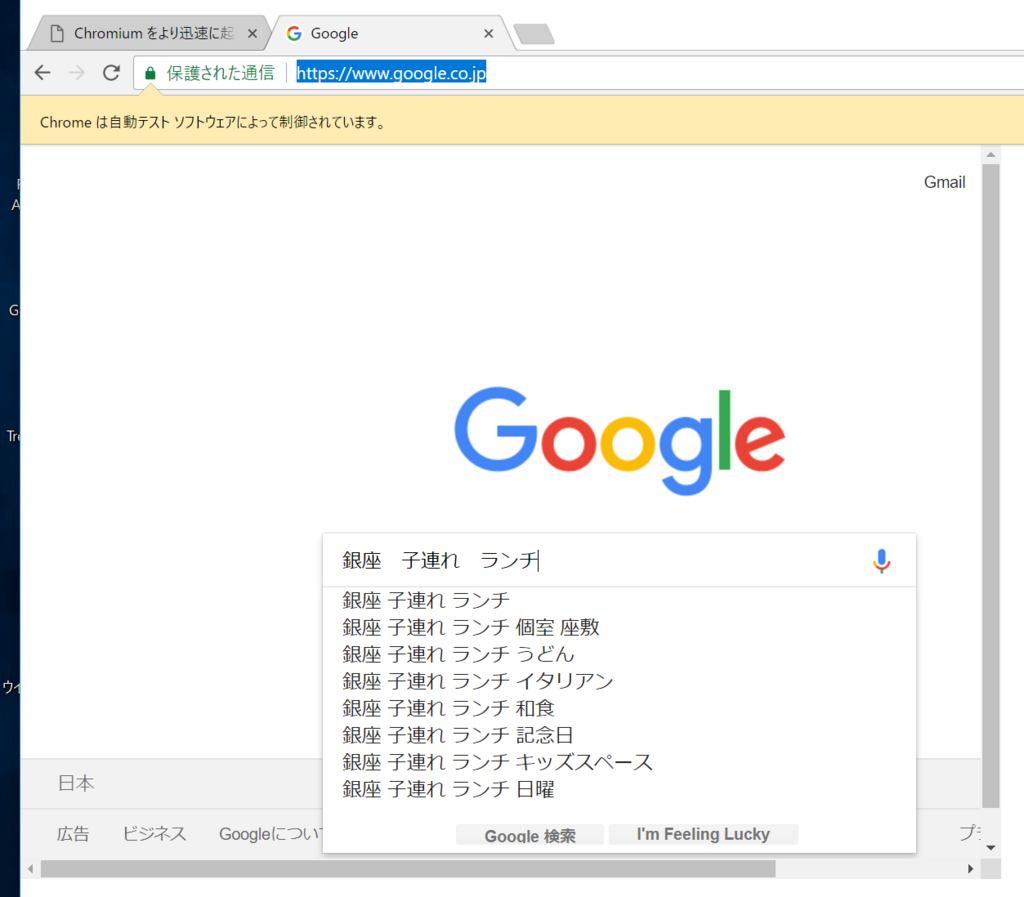1024x897 pixels.
Task: Click the green secure padlock icon
Action: pyautogui.click(x=150, y=73)
